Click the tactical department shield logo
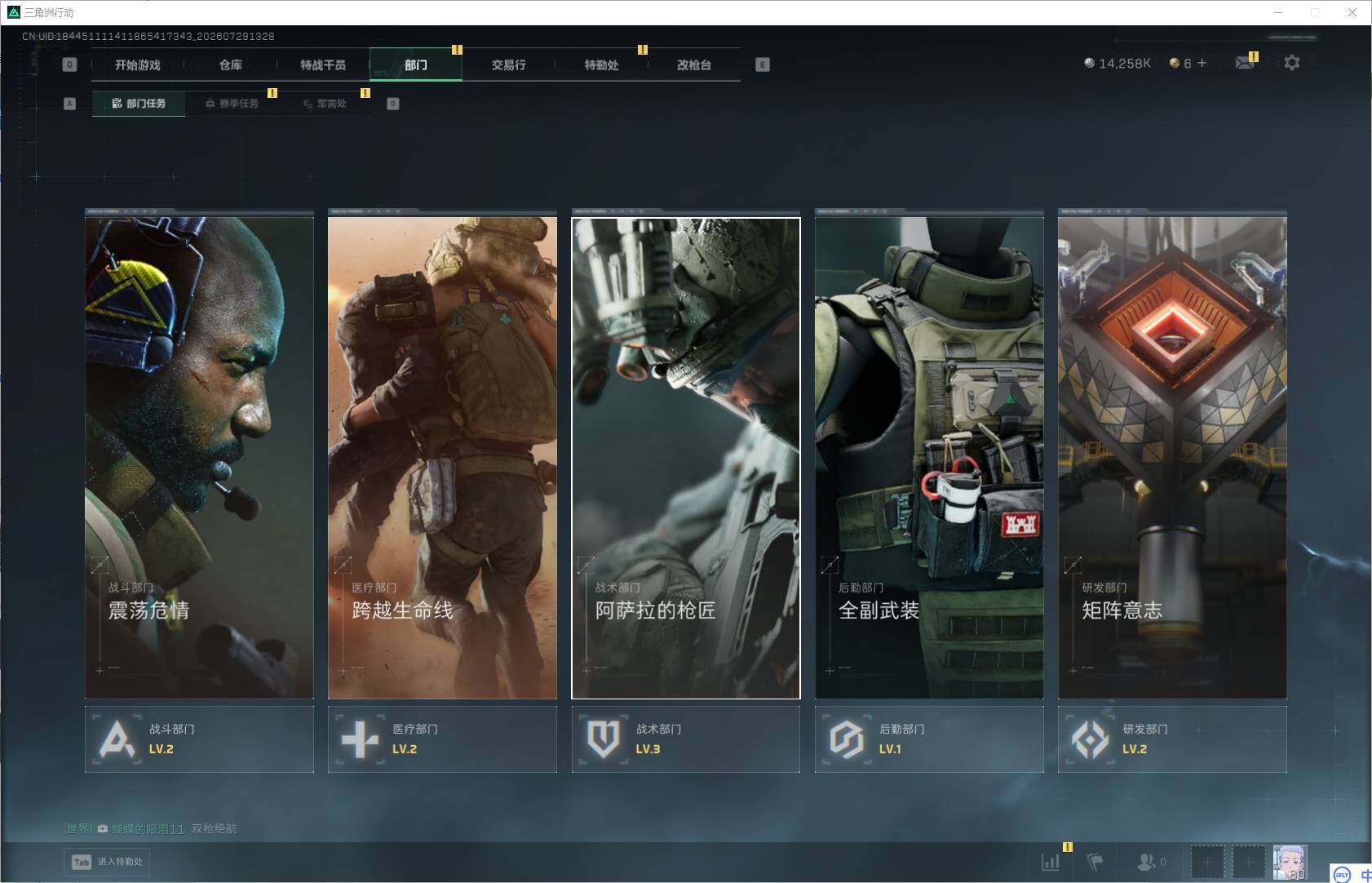Viewport: 1372px width, 883px height. [x=604, y=739]
